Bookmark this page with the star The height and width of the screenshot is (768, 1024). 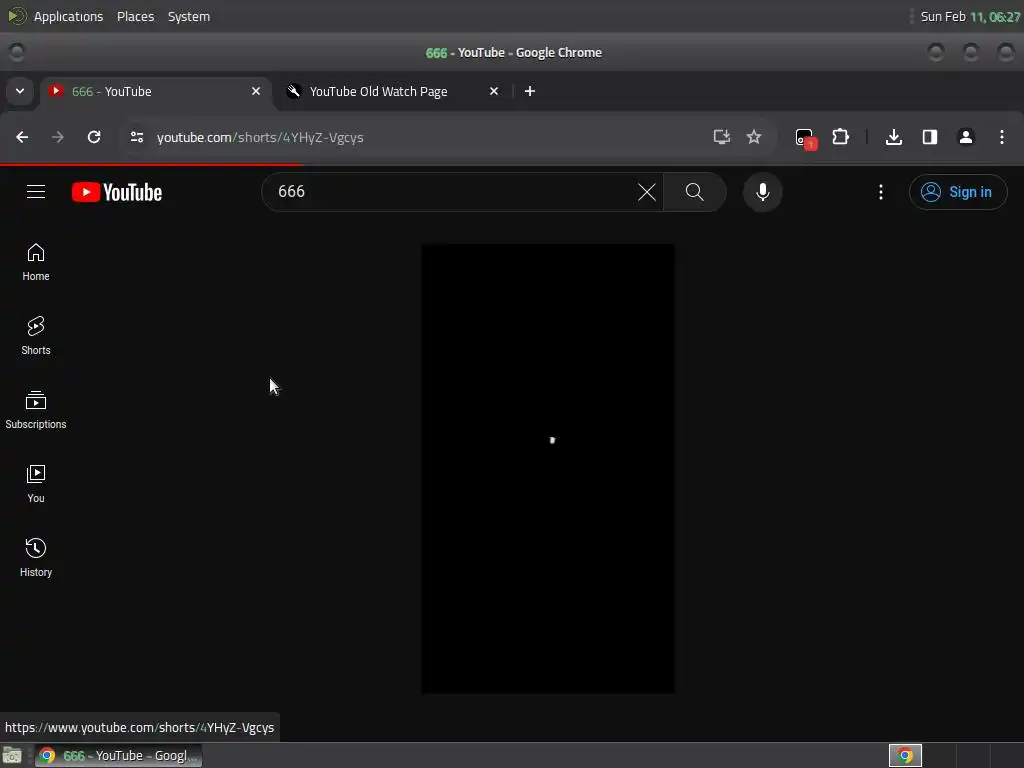point(754,137)
